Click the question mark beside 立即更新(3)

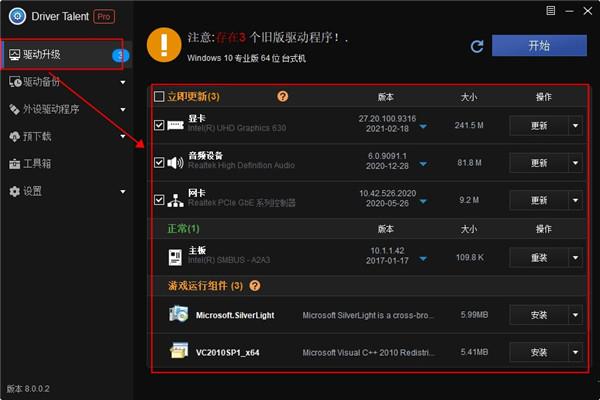click(x=282, y=96)
